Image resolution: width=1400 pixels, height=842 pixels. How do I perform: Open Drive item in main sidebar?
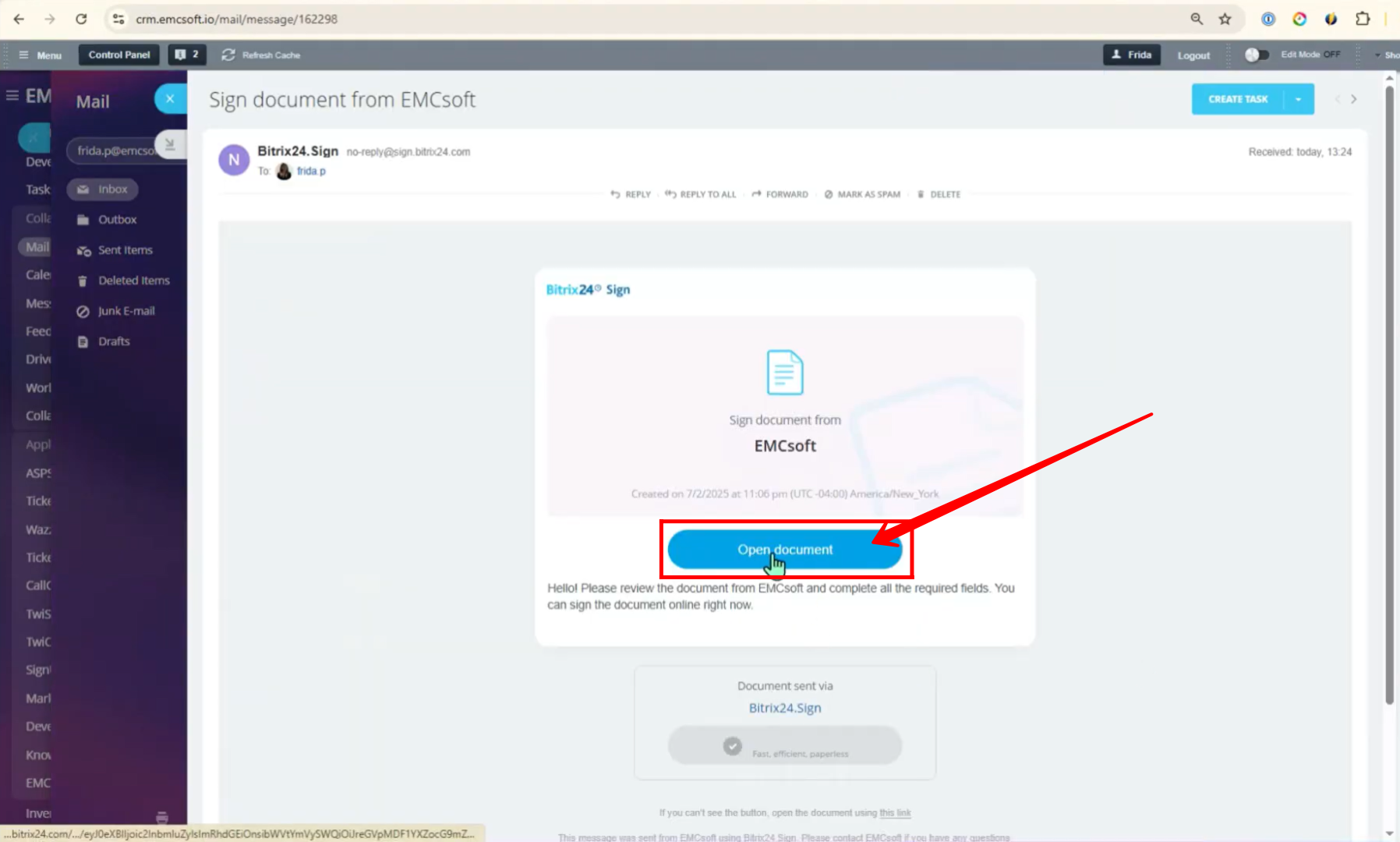coord(38,359)
